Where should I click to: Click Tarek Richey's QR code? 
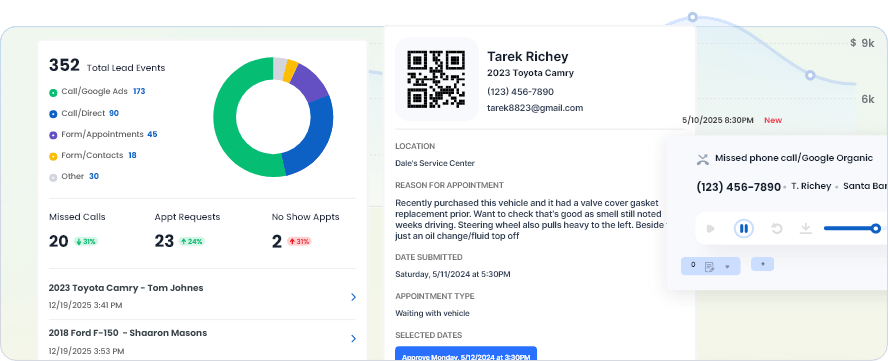click(437, 79)
